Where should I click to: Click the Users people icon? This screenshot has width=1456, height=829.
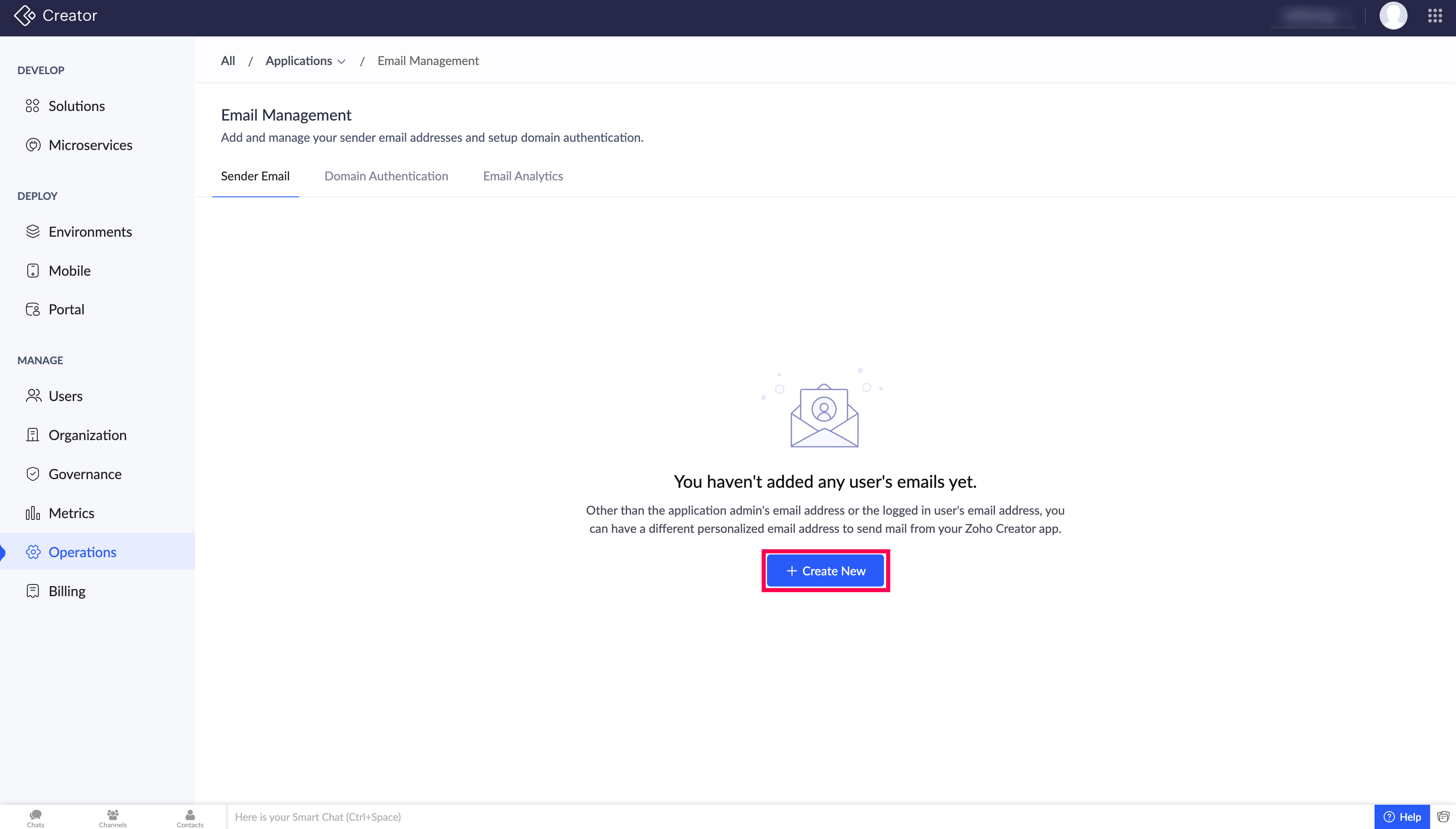33,396
